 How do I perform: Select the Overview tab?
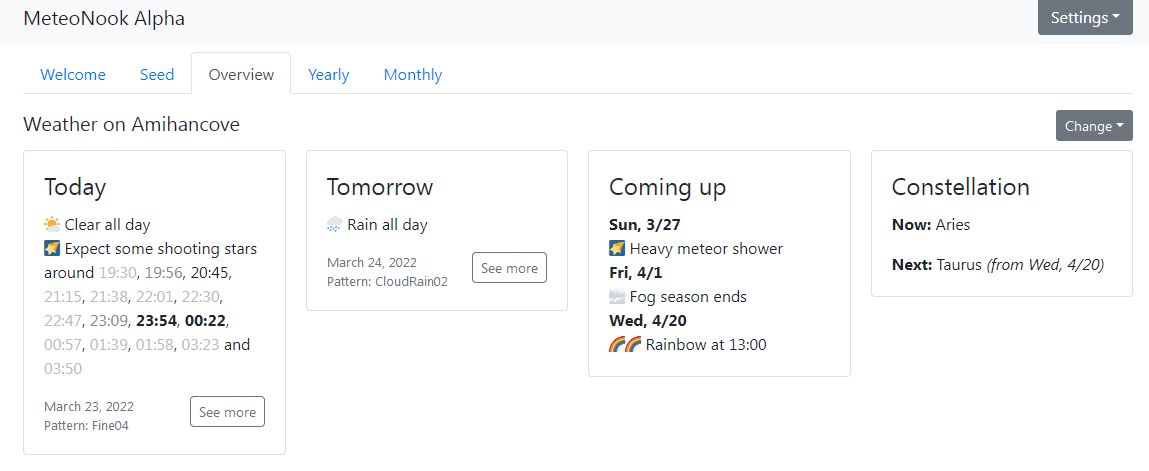[x=241, y=75]
